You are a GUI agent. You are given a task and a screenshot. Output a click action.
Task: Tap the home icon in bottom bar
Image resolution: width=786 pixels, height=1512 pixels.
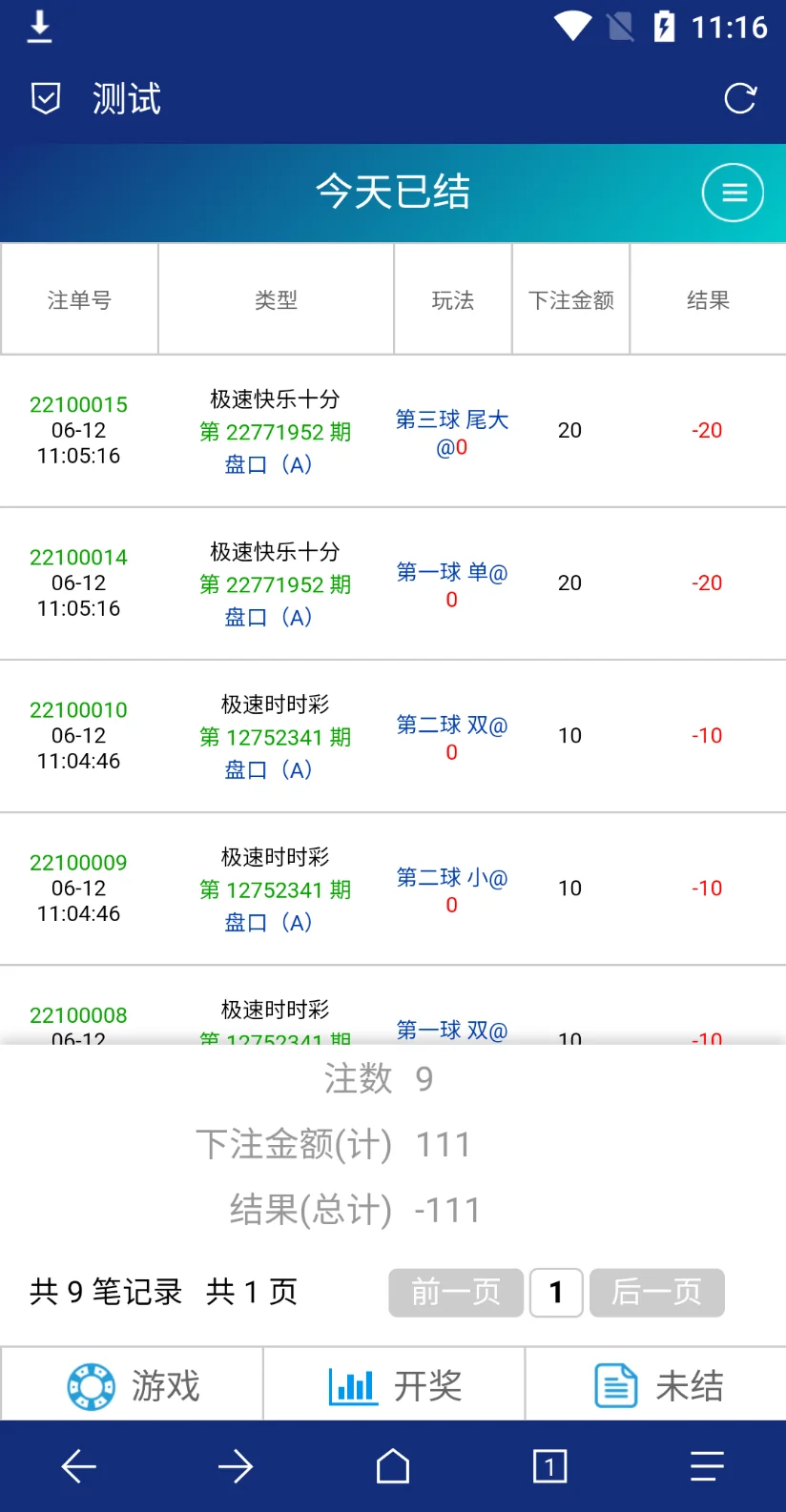393,1466
